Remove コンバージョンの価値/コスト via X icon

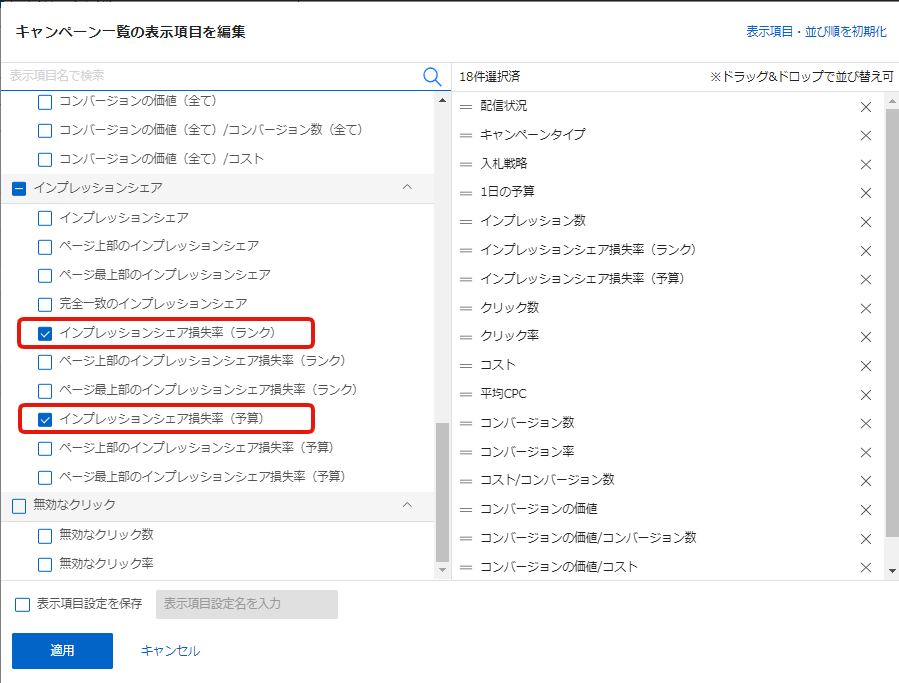[866, 568]
